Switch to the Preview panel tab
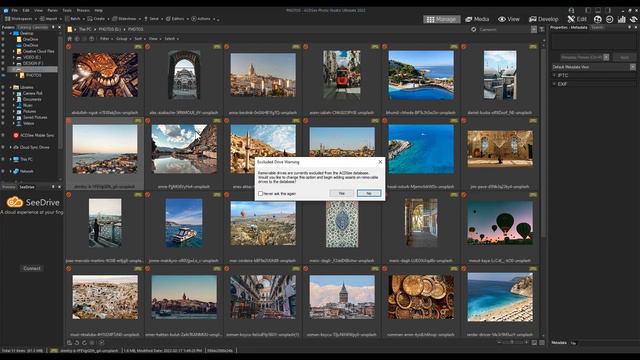The height and width of the screenshot is (360, 640). pos(9,187)
